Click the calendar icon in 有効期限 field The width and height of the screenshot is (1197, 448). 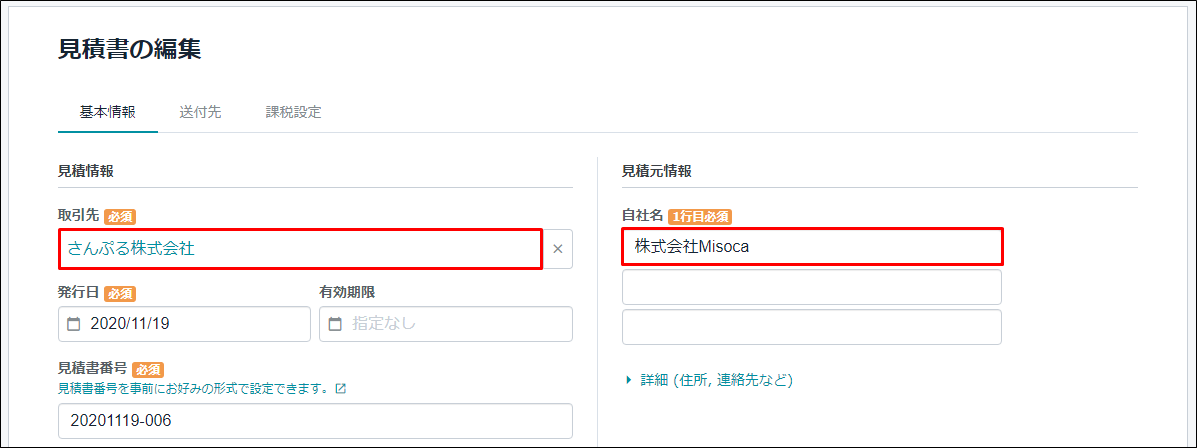point(335,324)
